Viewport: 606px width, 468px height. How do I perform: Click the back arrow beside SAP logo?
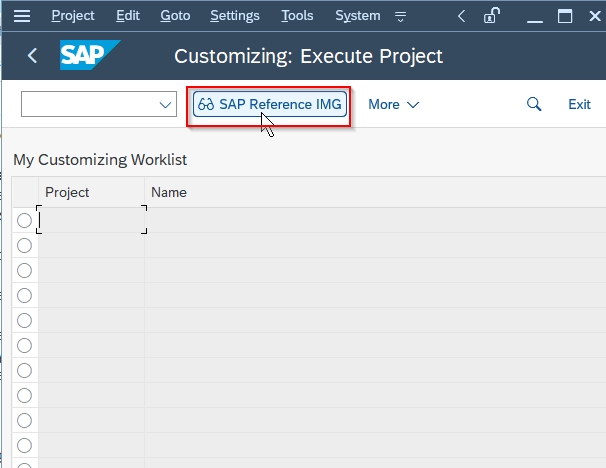[32, 56]
